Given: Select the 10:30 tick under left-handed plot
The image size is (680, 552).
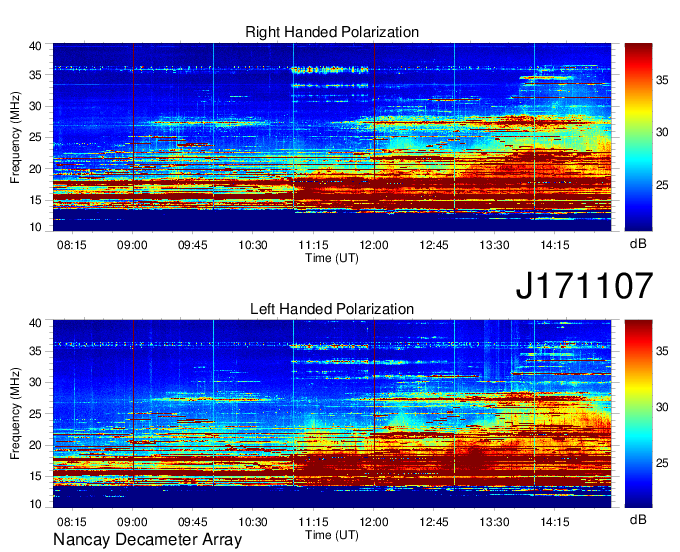Looking at the screenshot, I should (x=253, y=522).
